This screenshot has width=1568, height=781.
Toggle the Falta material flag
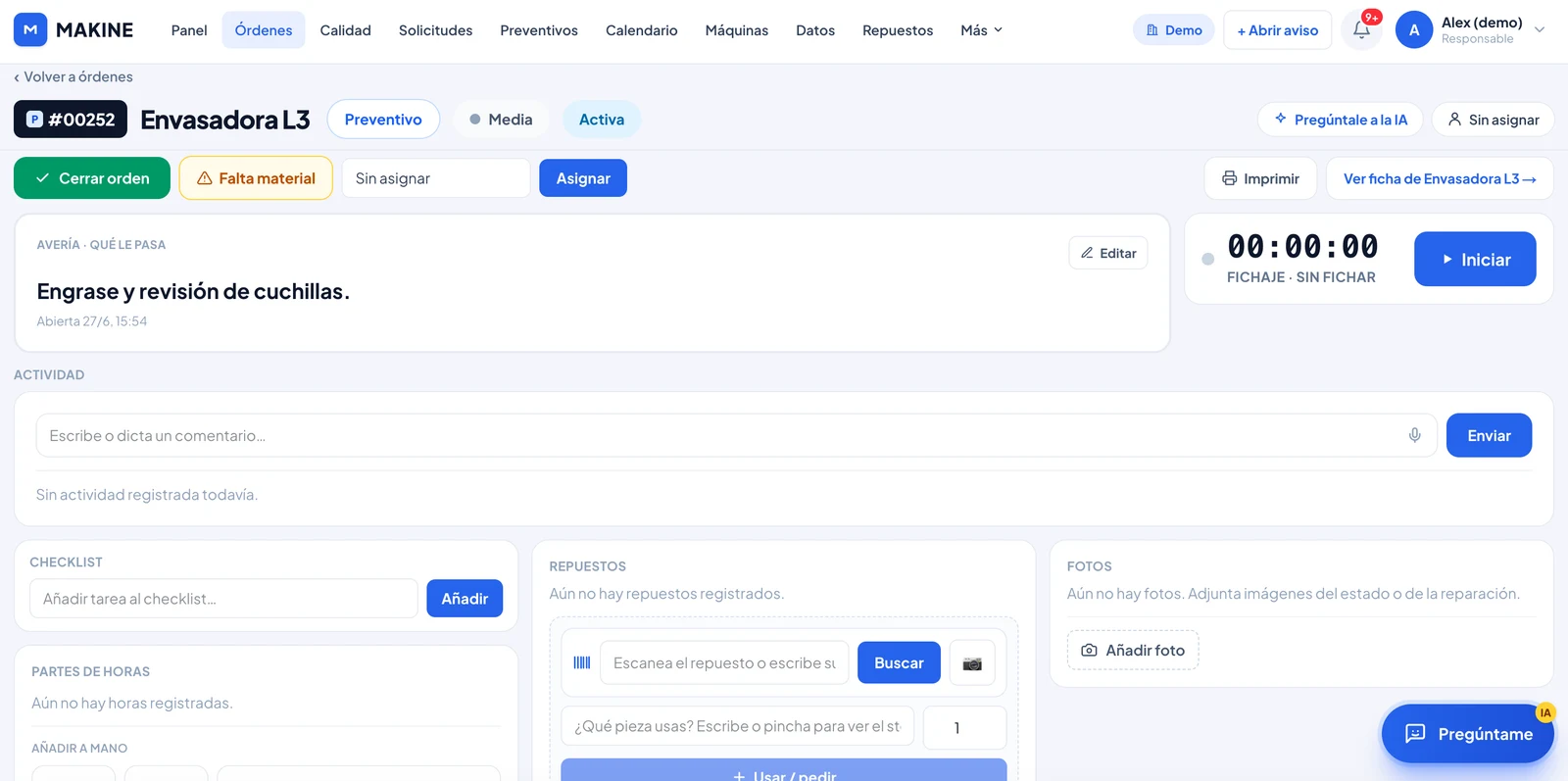click(x=256, y=178)
